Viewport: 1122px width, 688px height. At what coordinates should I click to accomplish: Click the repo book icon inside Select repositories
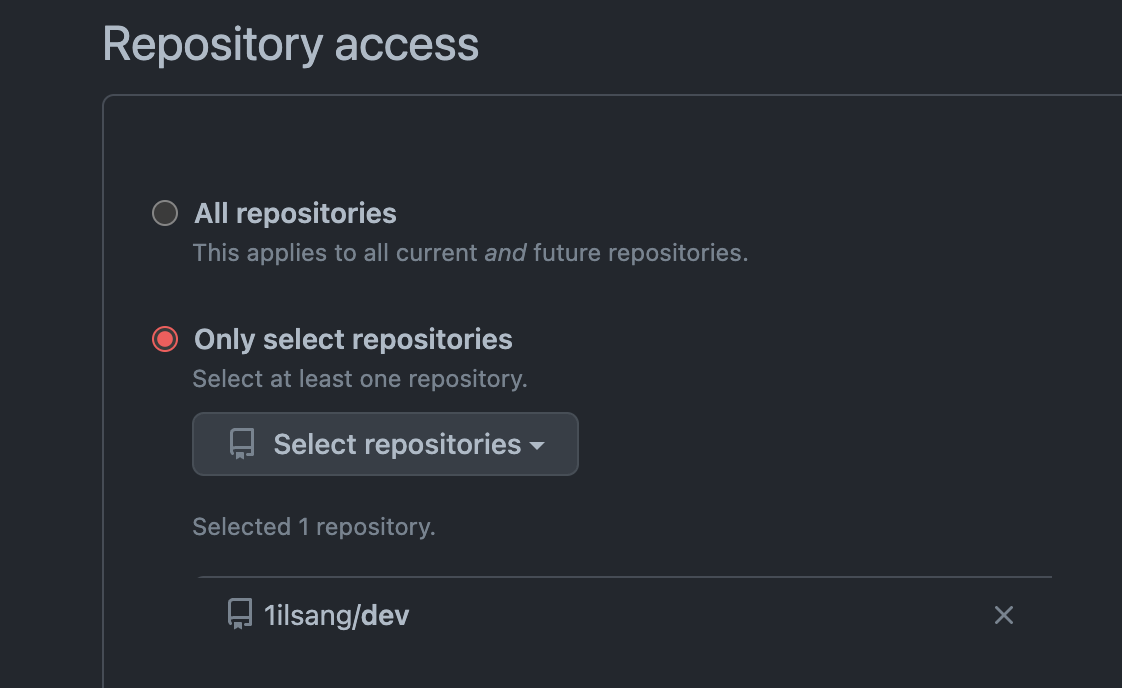[x=242, y=444]
